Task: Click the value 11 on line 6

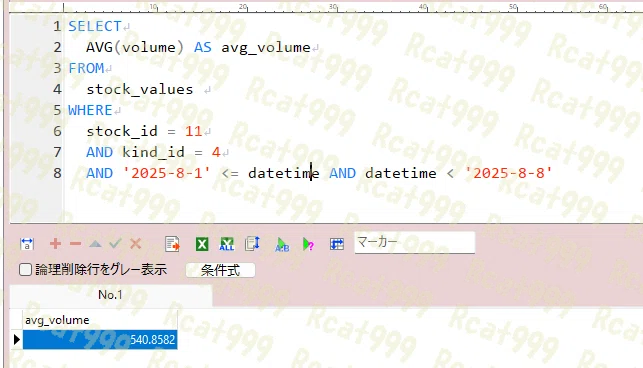Action: tap(193, 131)
